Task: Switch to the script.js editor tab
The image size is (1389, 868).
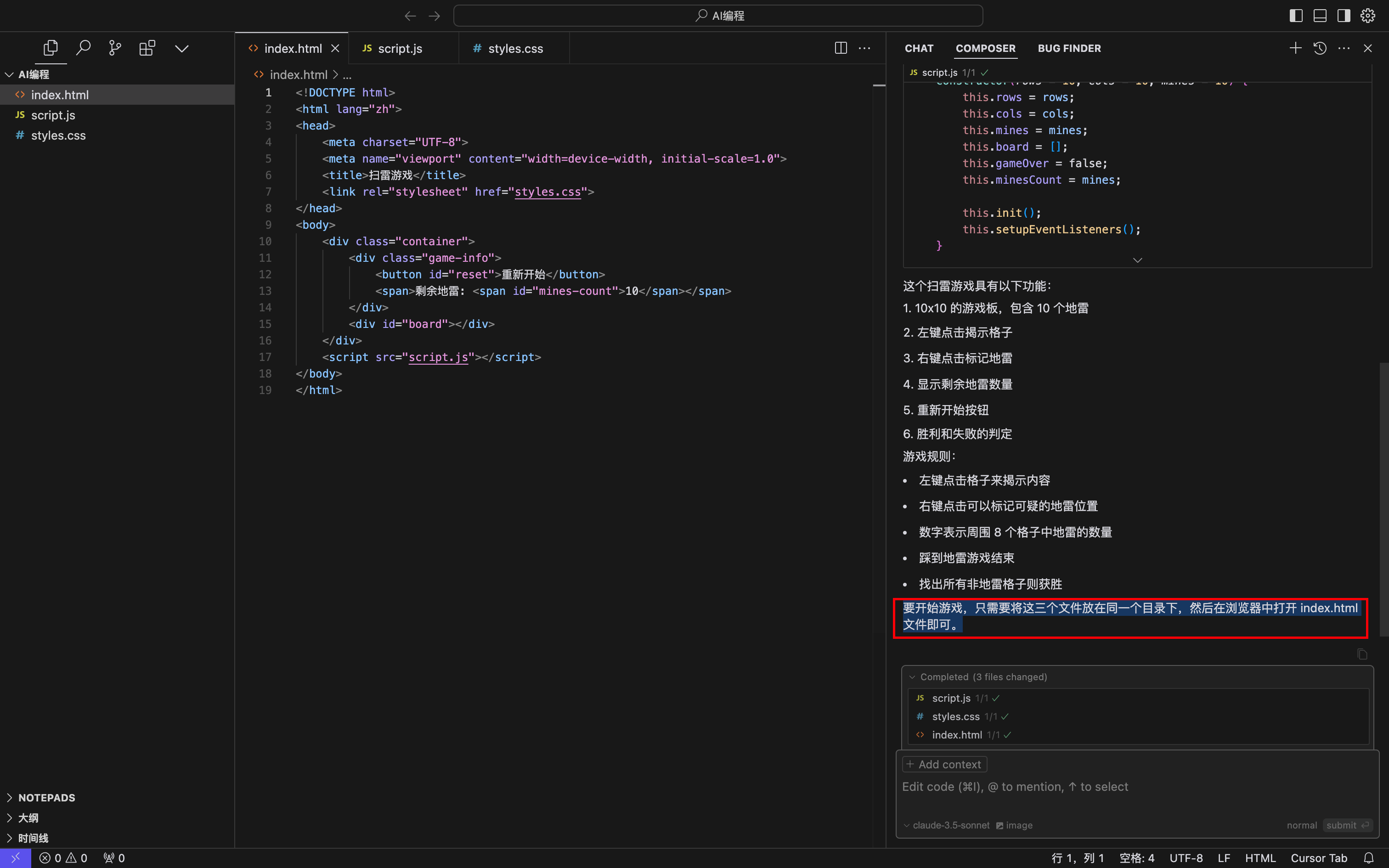Action: (x=400, y=49)
